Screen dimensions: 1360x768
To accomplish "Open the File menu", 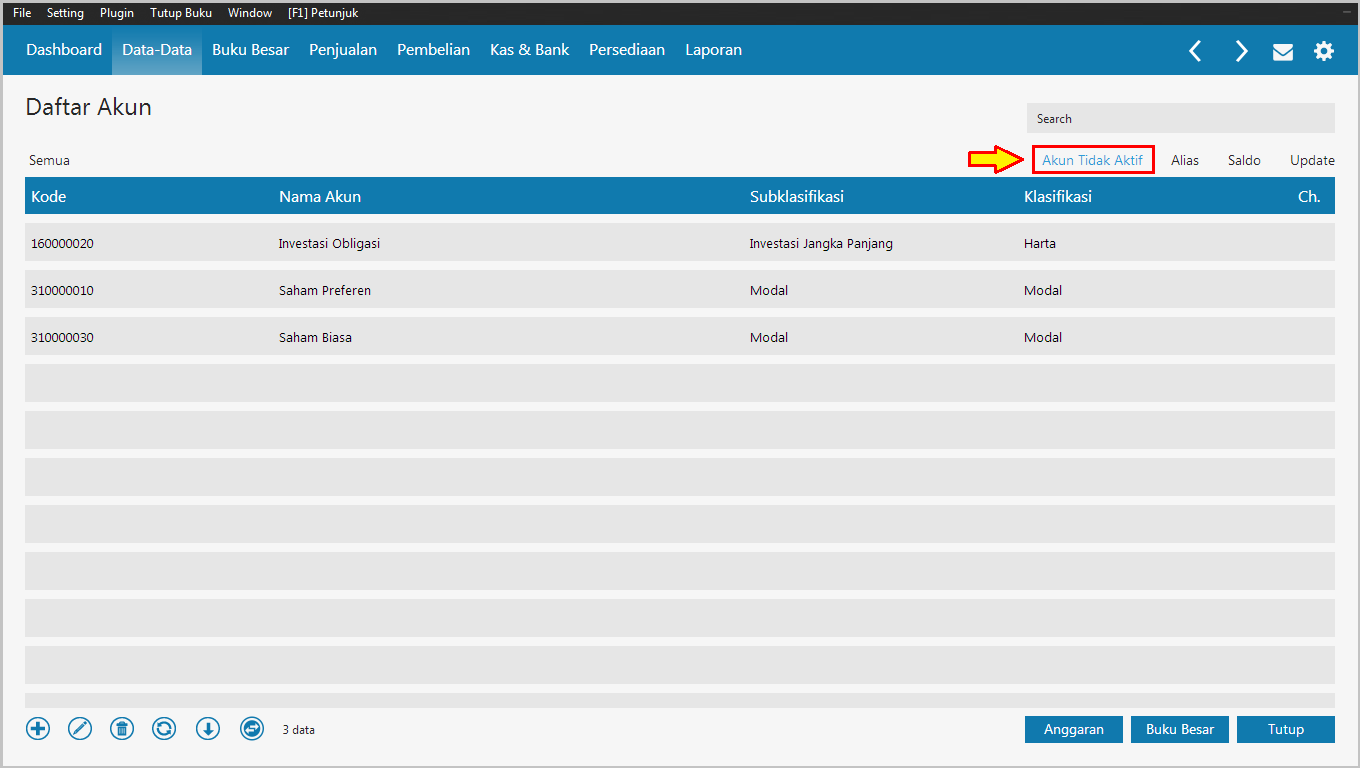I will tap(22, 13).
